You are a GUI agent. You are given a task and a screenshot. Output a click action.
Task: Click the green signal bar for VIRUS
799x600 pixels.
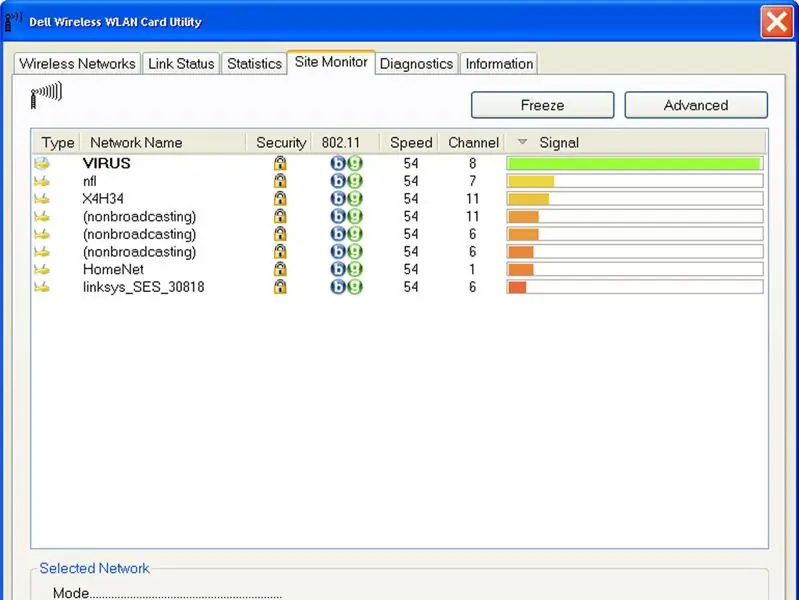pyautogui.click(x=634, y=164)
